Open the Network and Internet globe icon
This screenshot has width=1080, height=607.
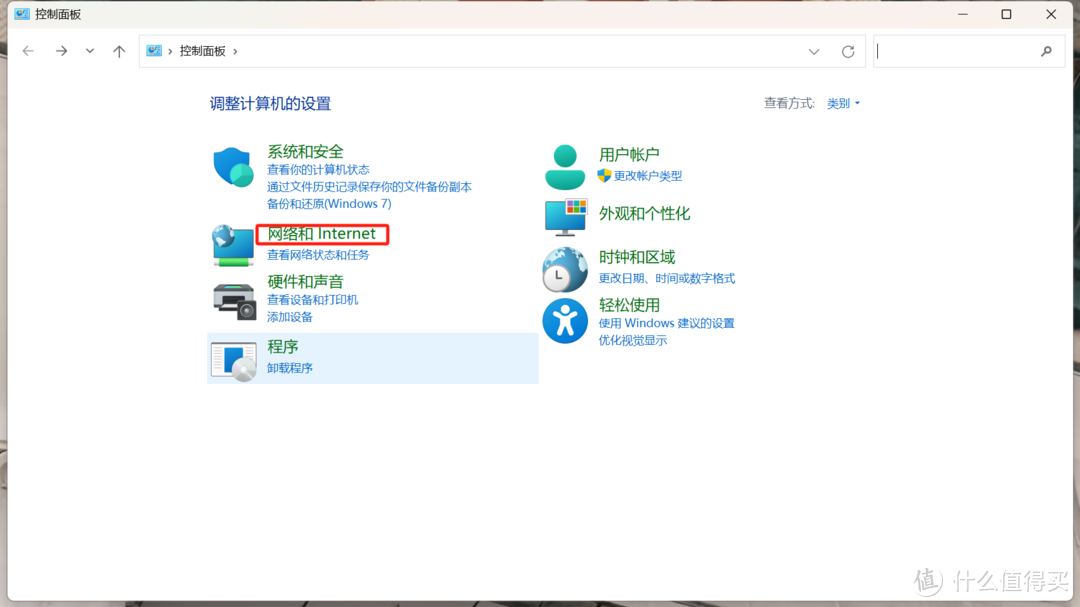[233, 245]
